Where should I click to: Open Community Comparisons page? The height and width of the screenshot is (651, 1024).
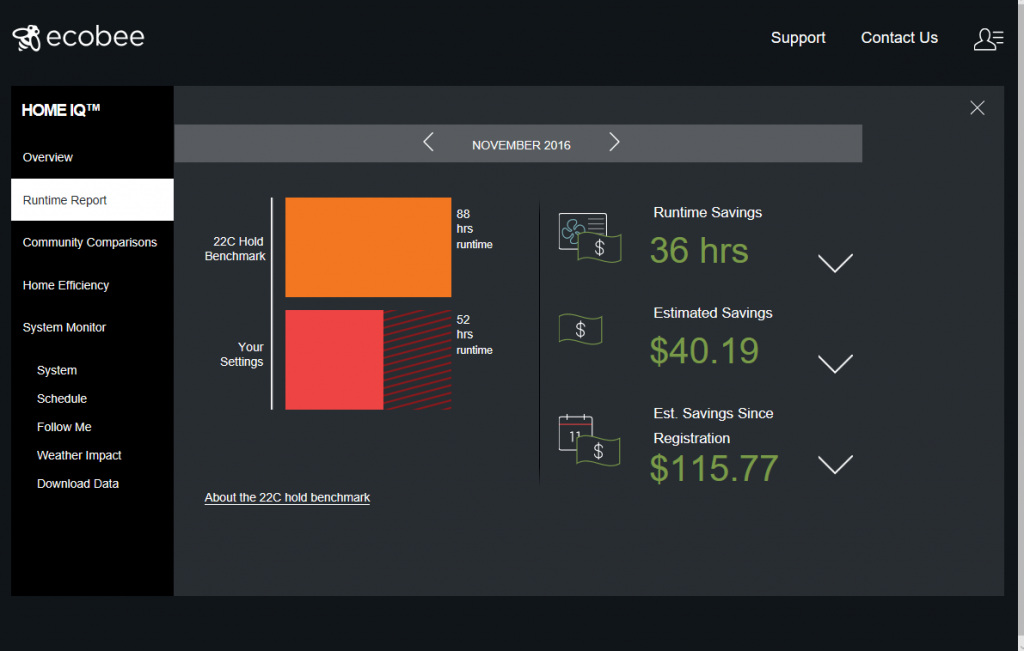click(89, 242)
